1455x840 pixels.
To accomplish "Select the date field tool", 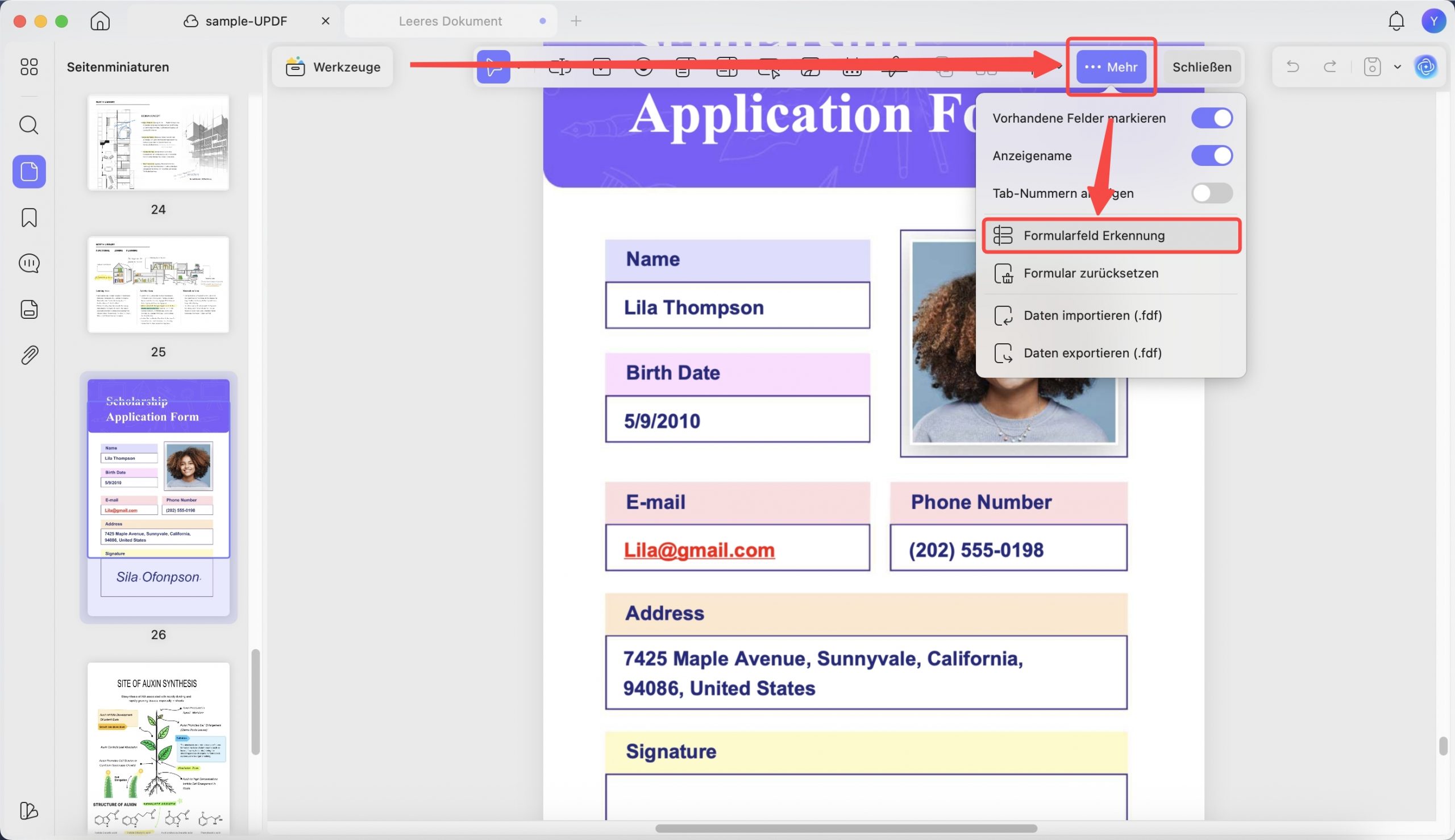I will click(852, 67).
